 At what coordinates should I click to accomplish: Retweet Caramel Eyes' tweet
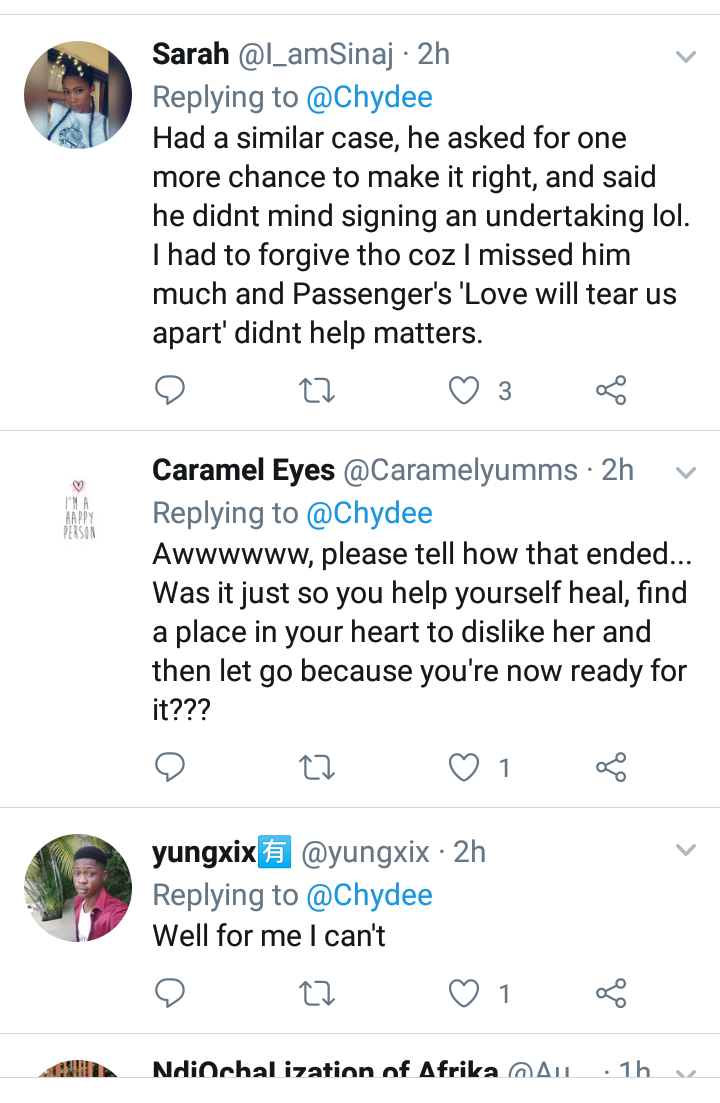click(317, 767)
